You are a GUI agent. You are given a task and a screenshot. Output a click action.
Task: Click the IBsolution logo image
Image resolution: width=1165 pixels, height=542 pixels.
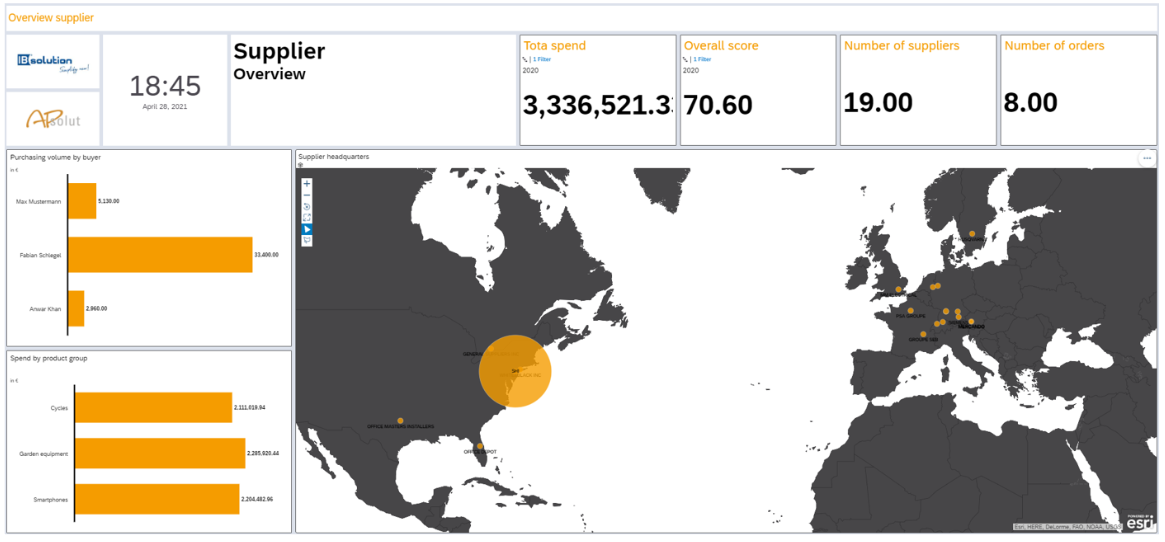point(53,61)
